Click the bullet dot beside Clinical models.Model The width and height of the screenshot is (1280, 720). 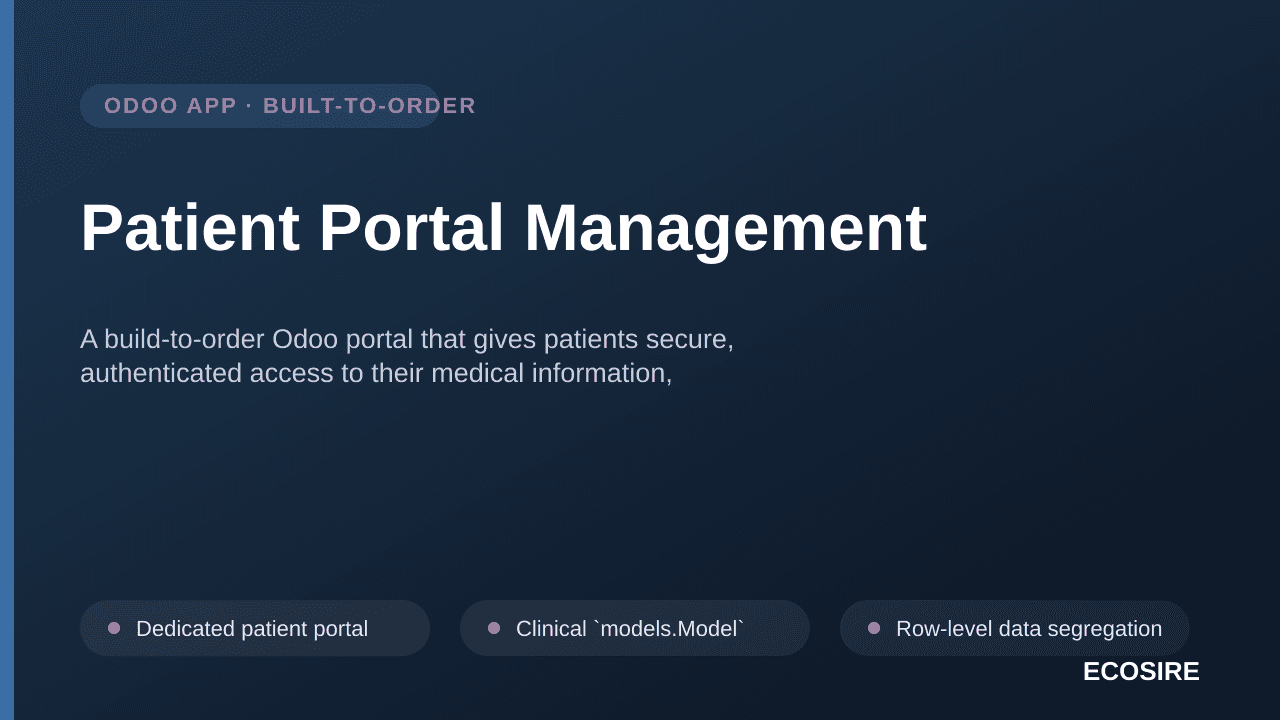(x=494, y=628)
